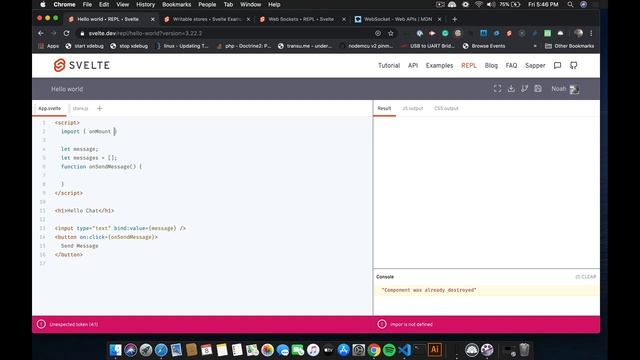Save the REPL changes icon

(538, 89)
